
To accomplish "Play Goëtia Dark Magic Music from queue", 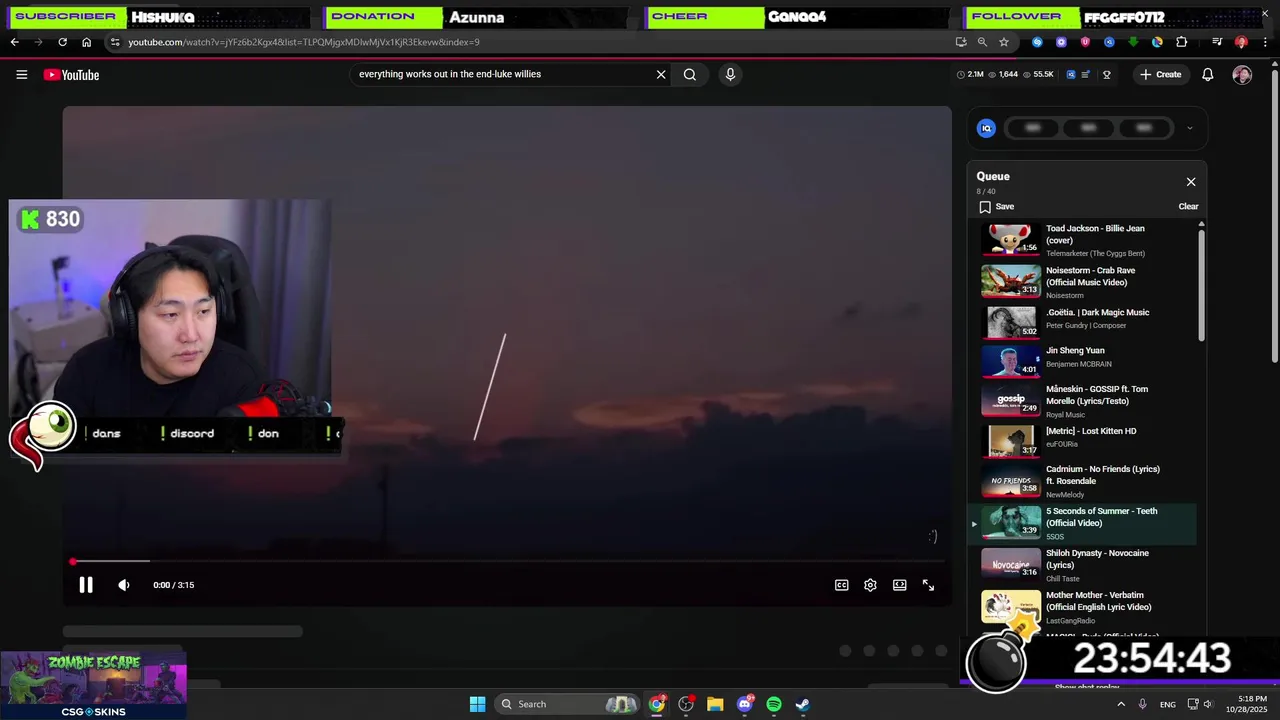I will (x=1088, y=322).
